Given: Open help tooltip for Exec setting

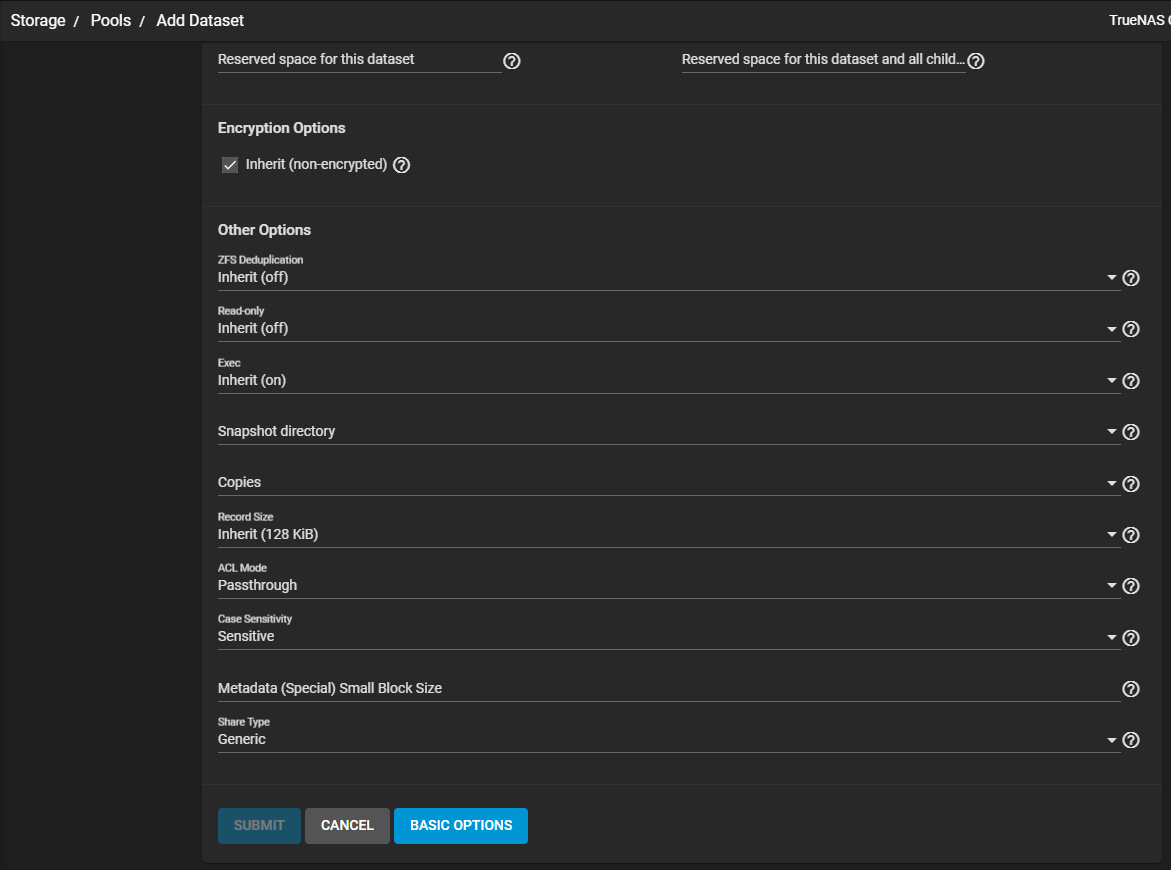Looking at the screenshot, I should click(1131, 381).
